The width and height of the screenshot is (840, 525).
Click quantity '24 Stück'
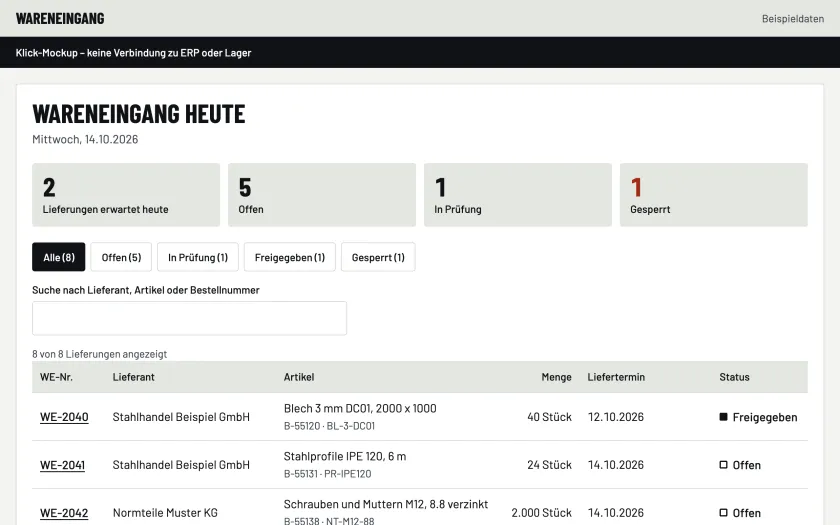click(549, 465)
